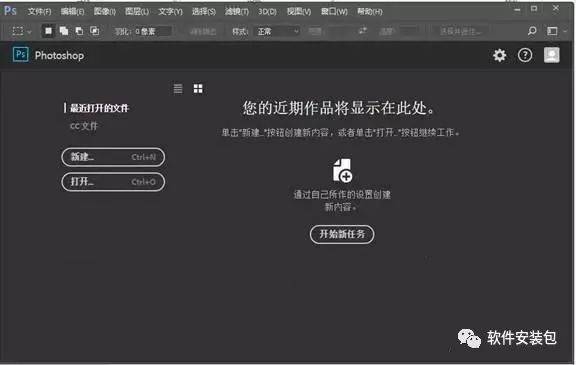
Task: Click the 高度 height input field
Action: tap(408, 32)
